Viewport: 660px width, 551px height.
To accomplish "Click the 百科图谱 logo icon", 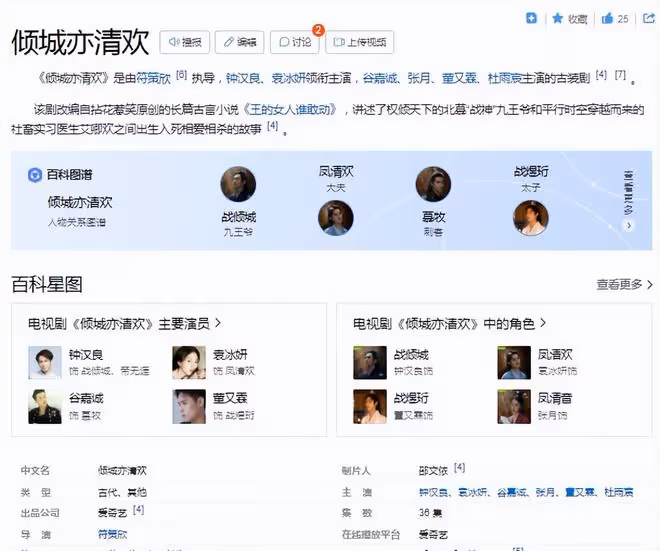I will tap(35, 175).
